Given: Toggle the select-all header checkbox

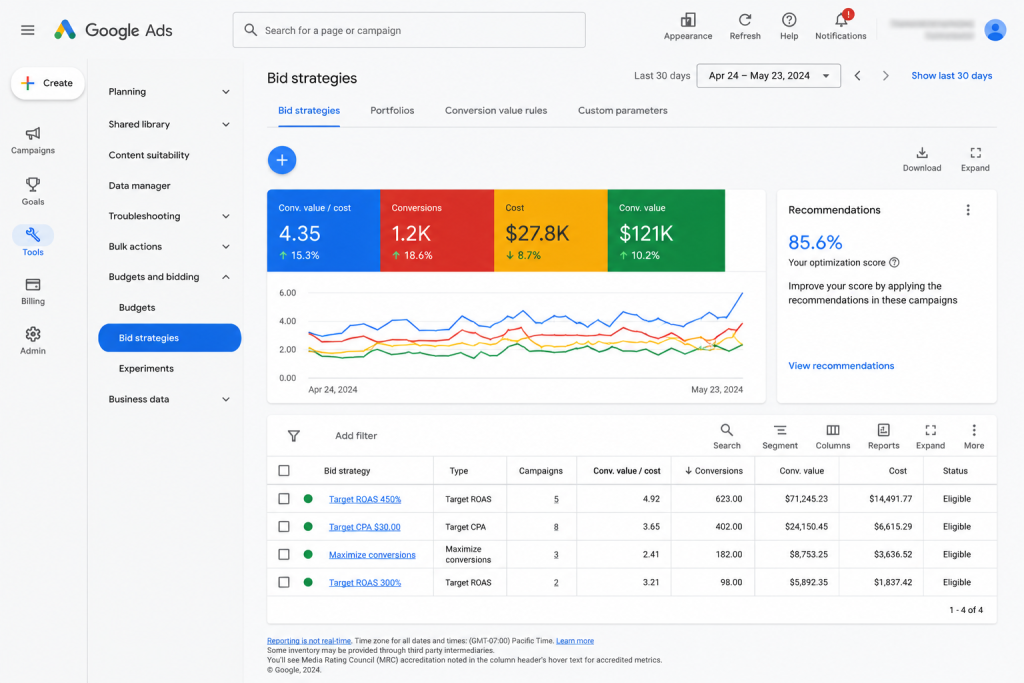Looking at the screenshot, I should (283, 471).
